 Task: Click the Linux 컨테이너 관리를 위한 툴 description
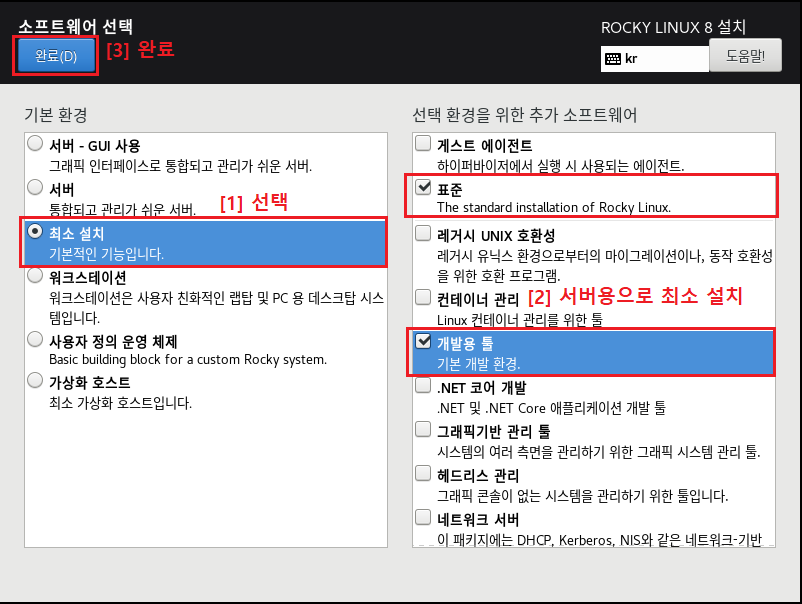(x=520, y=320)
